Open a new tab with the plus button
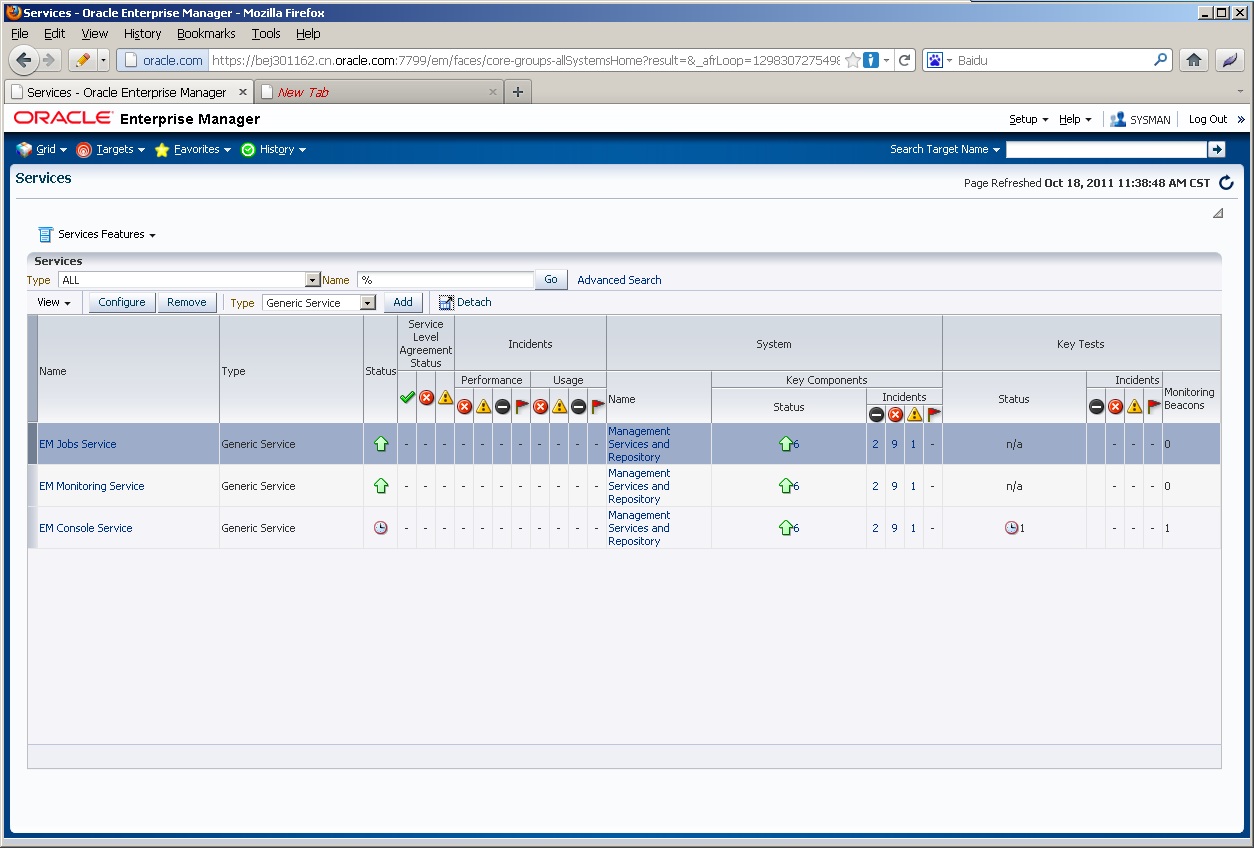This screenshot has height=850, width=1254. [517, 92]
